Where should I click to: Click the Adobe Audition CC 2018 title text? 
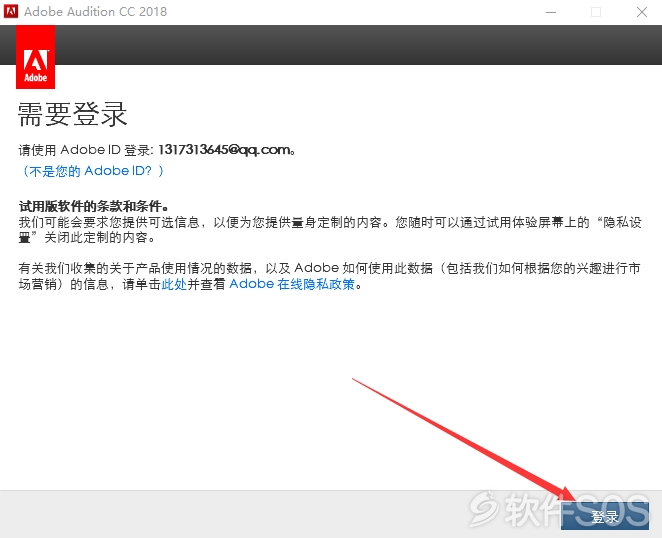click(95, 11)
